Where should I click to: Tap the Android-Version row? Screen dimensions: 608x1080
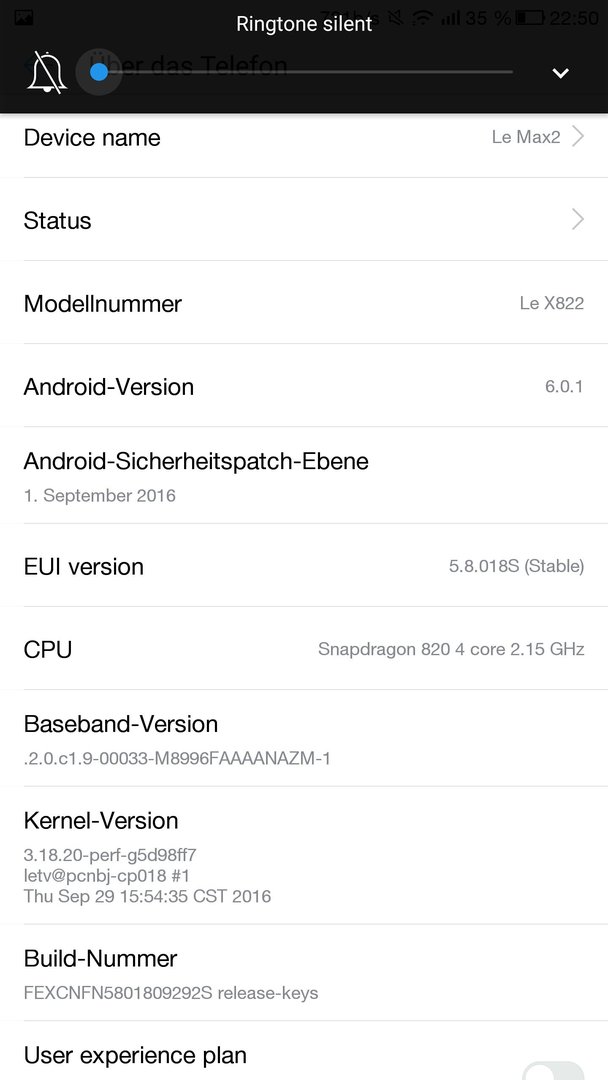304,386
